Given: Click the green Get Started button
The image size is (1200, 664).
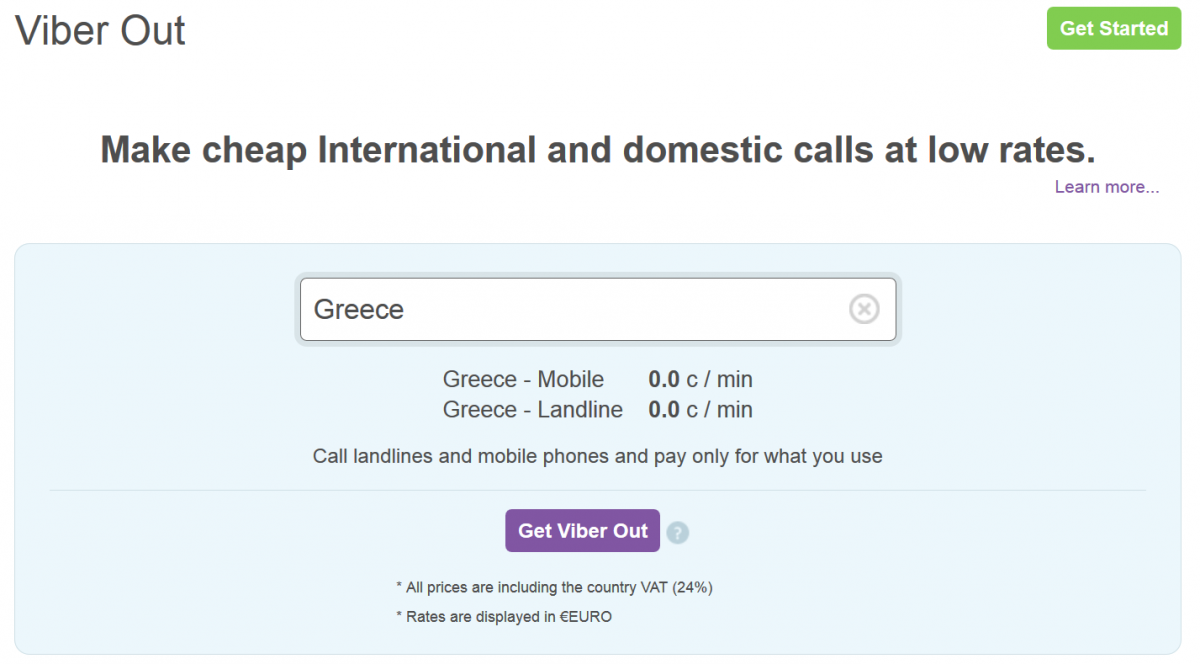Looking at the screenshot, I should 1114,28.
